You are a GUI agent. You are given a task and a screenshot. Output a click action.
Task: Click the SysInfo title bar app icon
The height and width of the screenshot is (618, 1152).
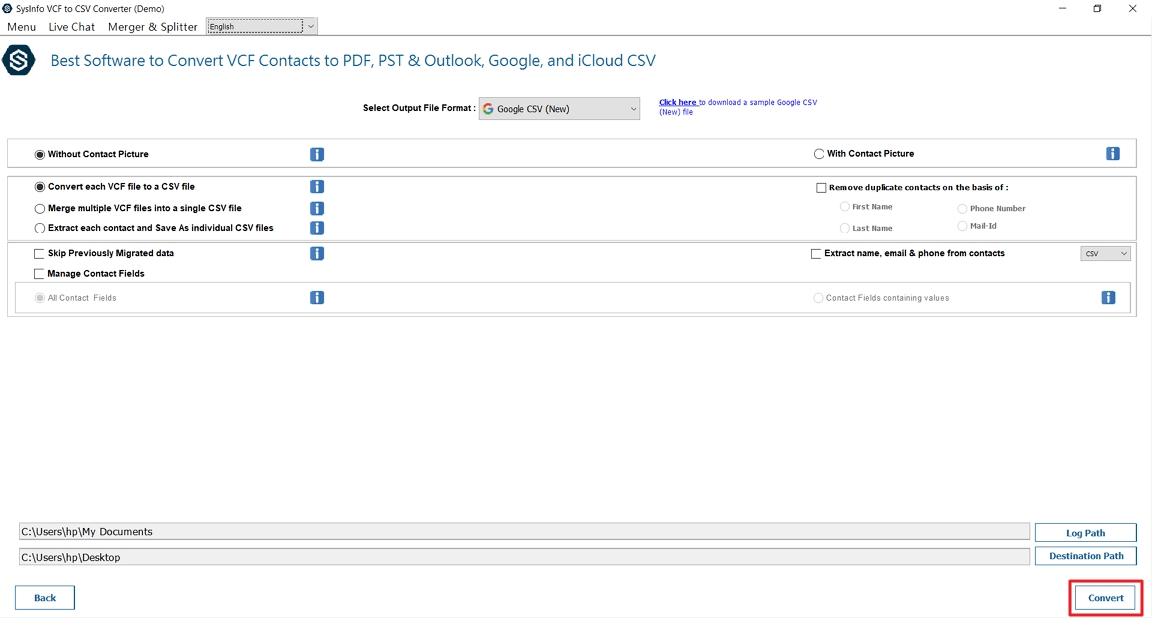point(7,9)
